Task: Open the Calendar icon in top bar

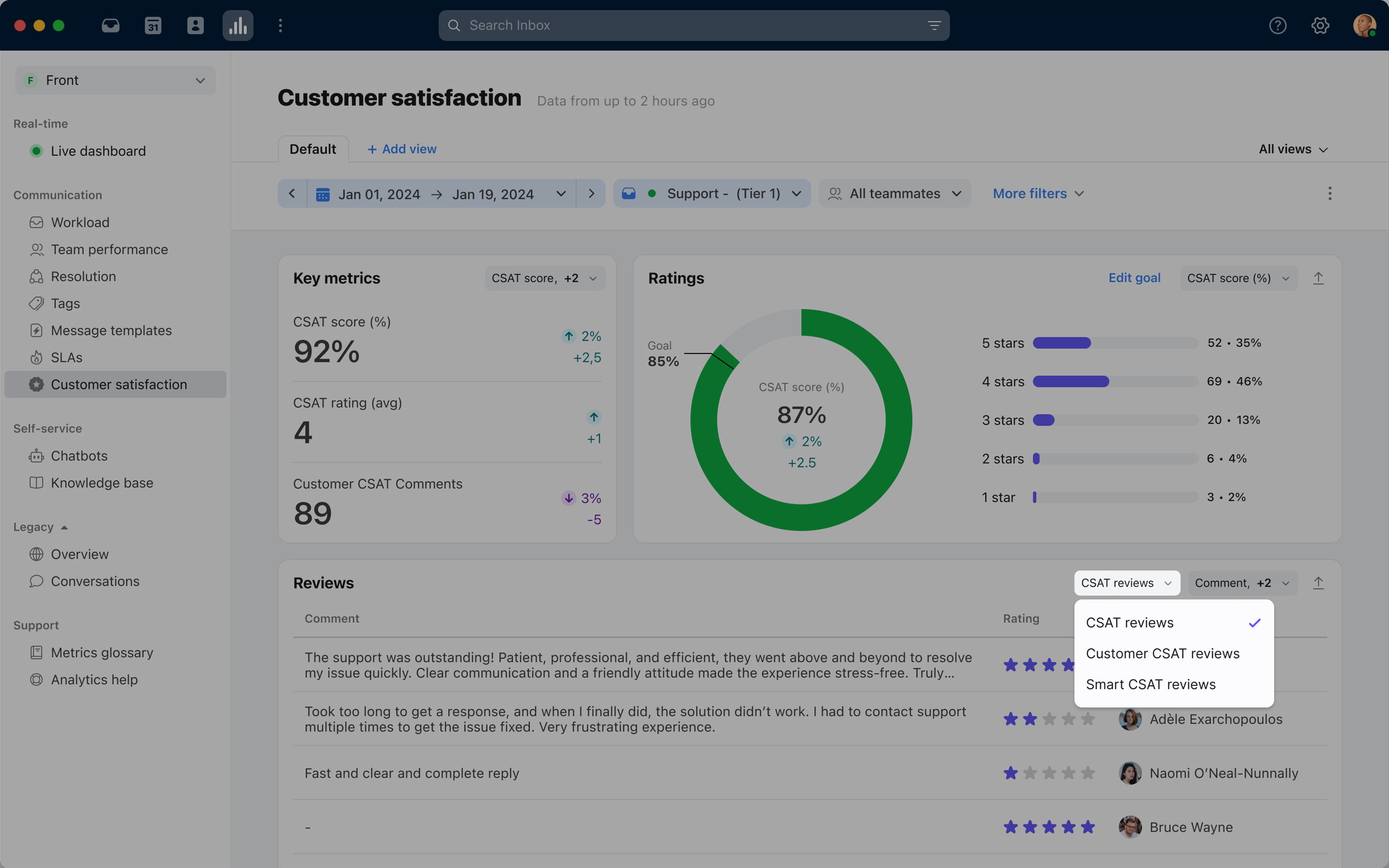Action: pyautogui.click(x=153, y=25)
